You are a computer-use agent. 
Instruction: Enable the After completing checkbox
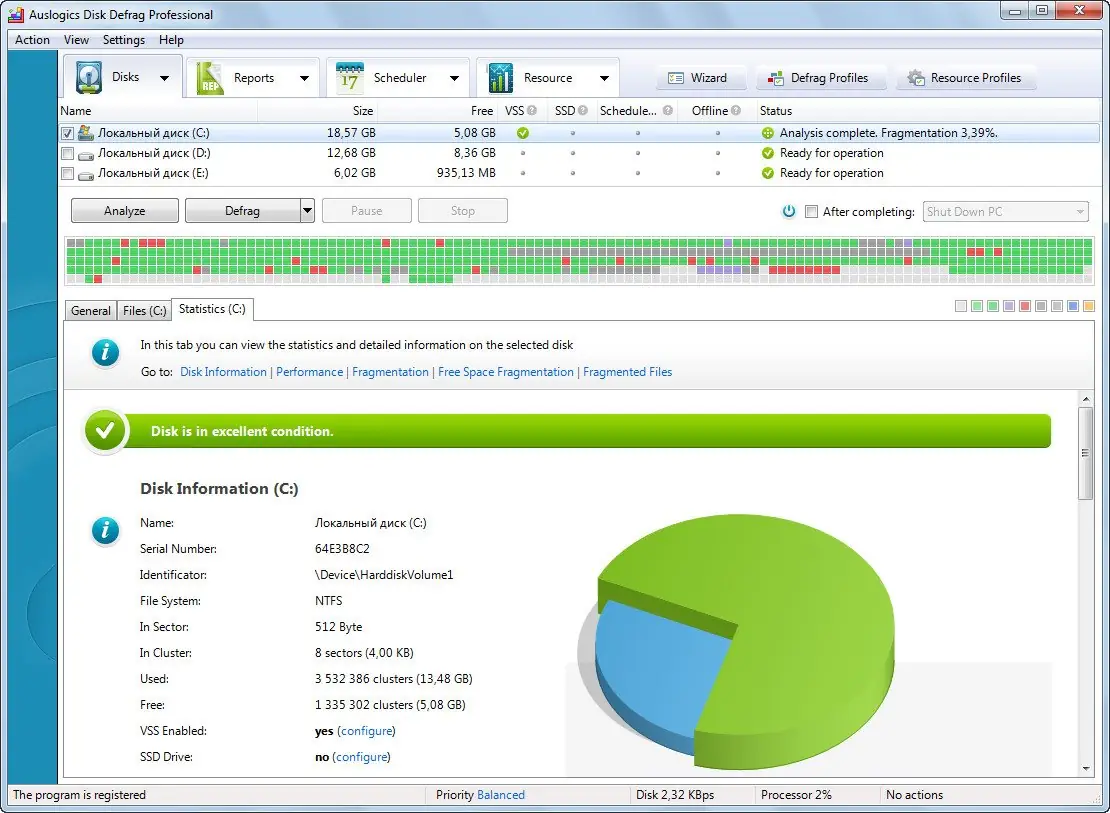(x=811, y=211)
